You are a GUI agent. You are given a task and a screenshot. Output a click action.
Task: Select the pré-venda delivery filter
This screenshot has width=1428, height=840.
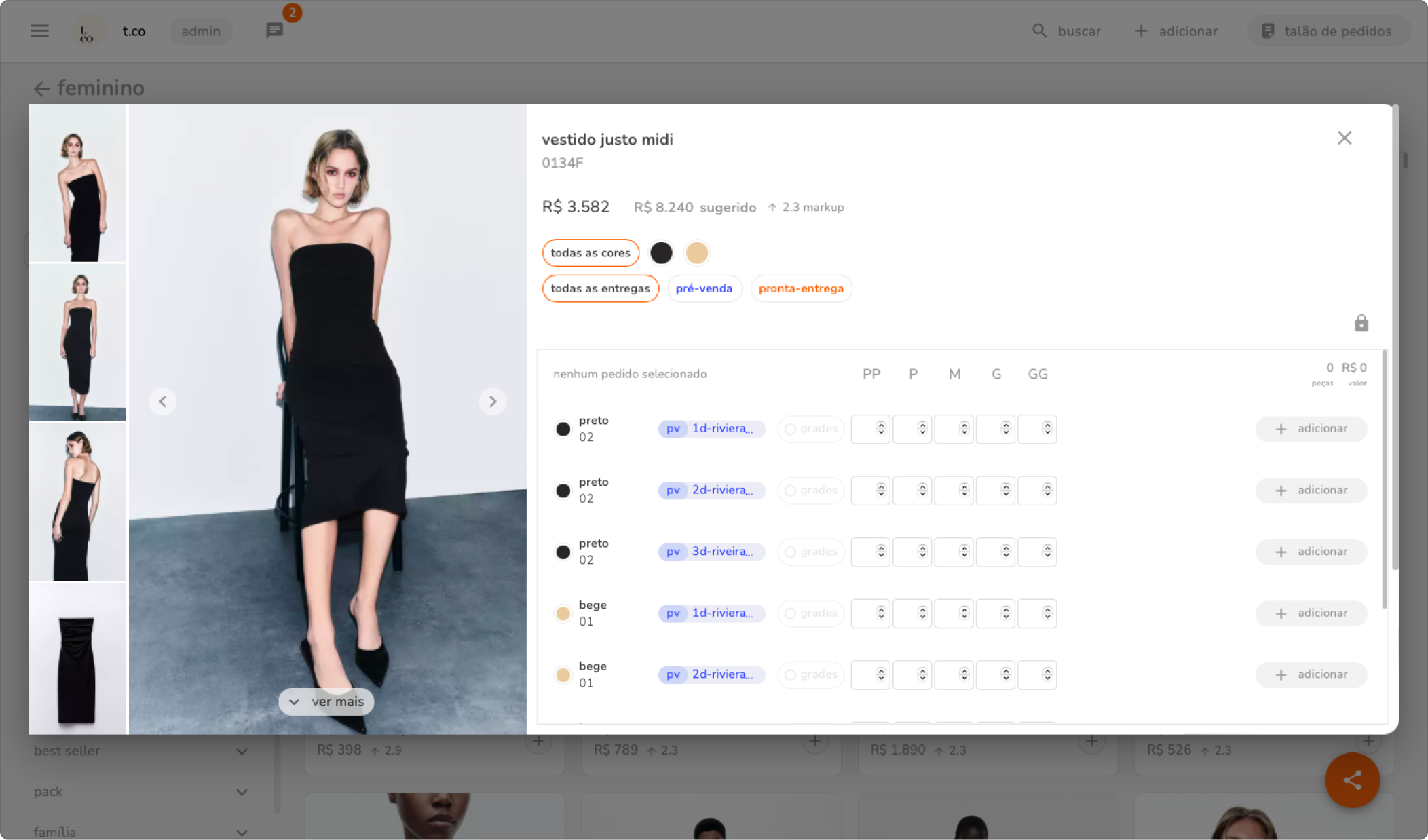click(704, 288)
